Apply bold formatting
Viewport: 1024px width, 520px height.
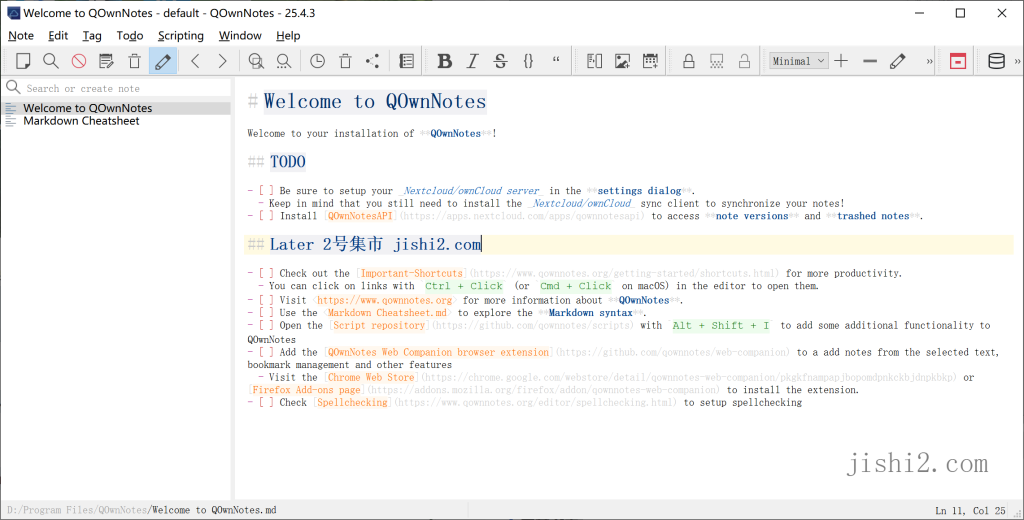pos(445,61)
